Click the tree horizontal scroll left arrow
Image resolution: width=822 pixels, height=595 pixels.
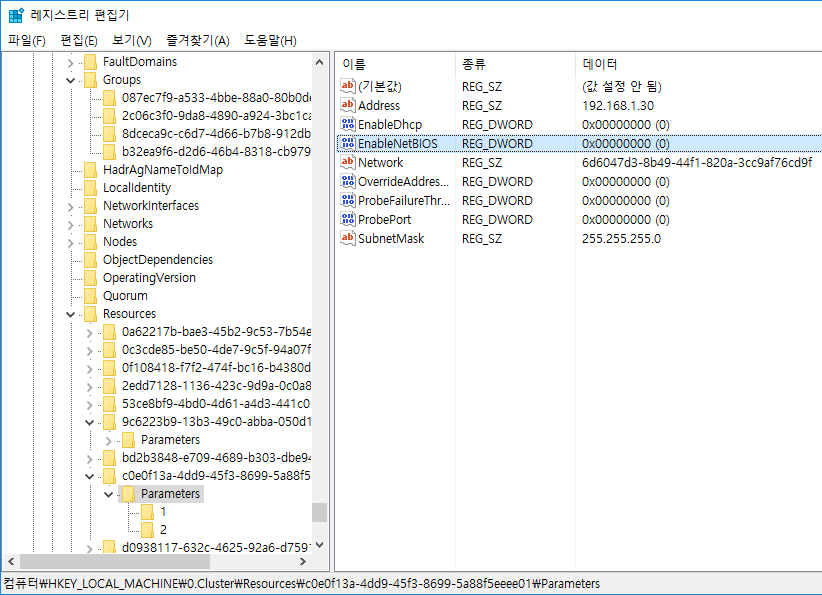(x=10, y=561)
